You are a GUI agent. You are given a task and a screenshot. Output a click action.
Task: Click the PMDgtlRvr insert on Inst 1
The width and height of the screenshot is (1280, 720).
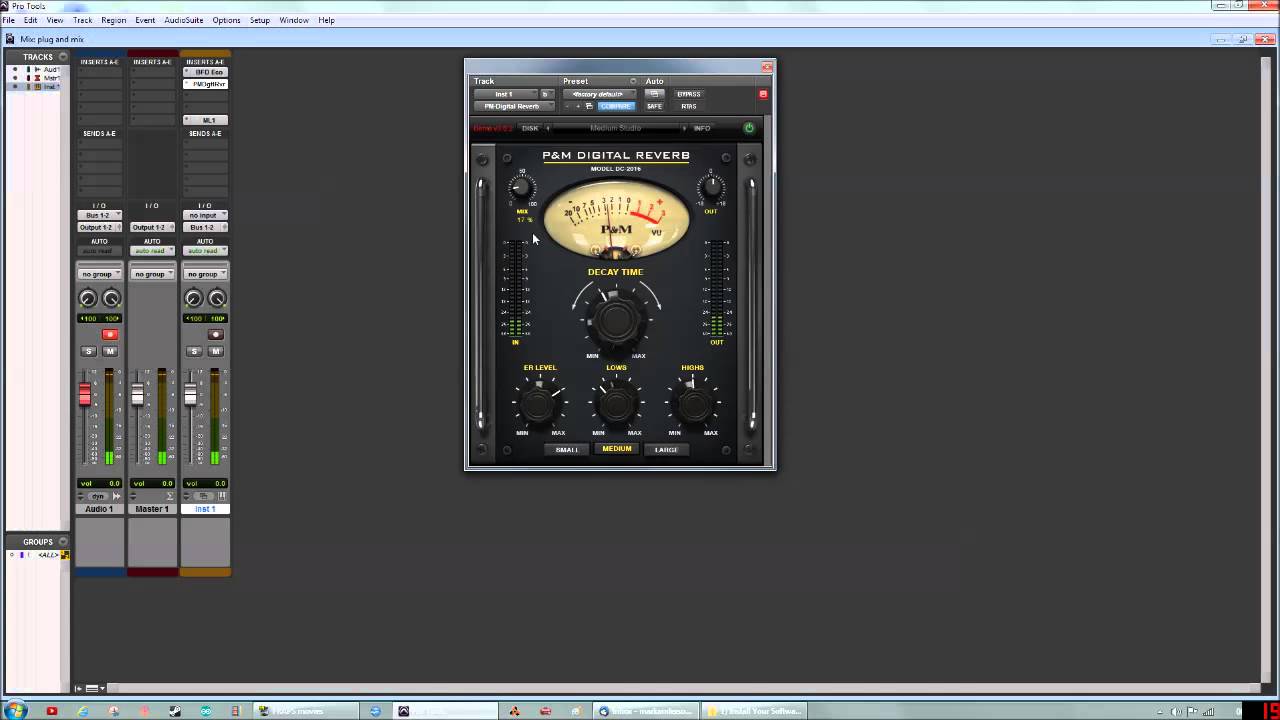(x=205, y=84)
